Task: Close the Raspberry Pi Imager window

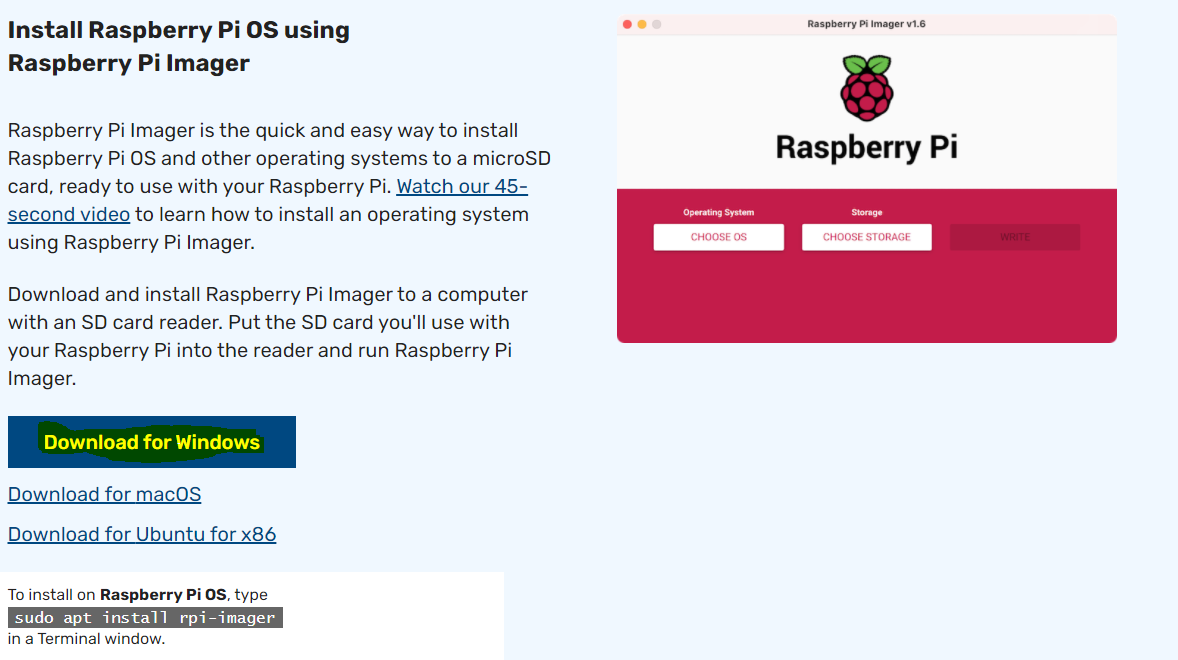Action: point(627,24)
